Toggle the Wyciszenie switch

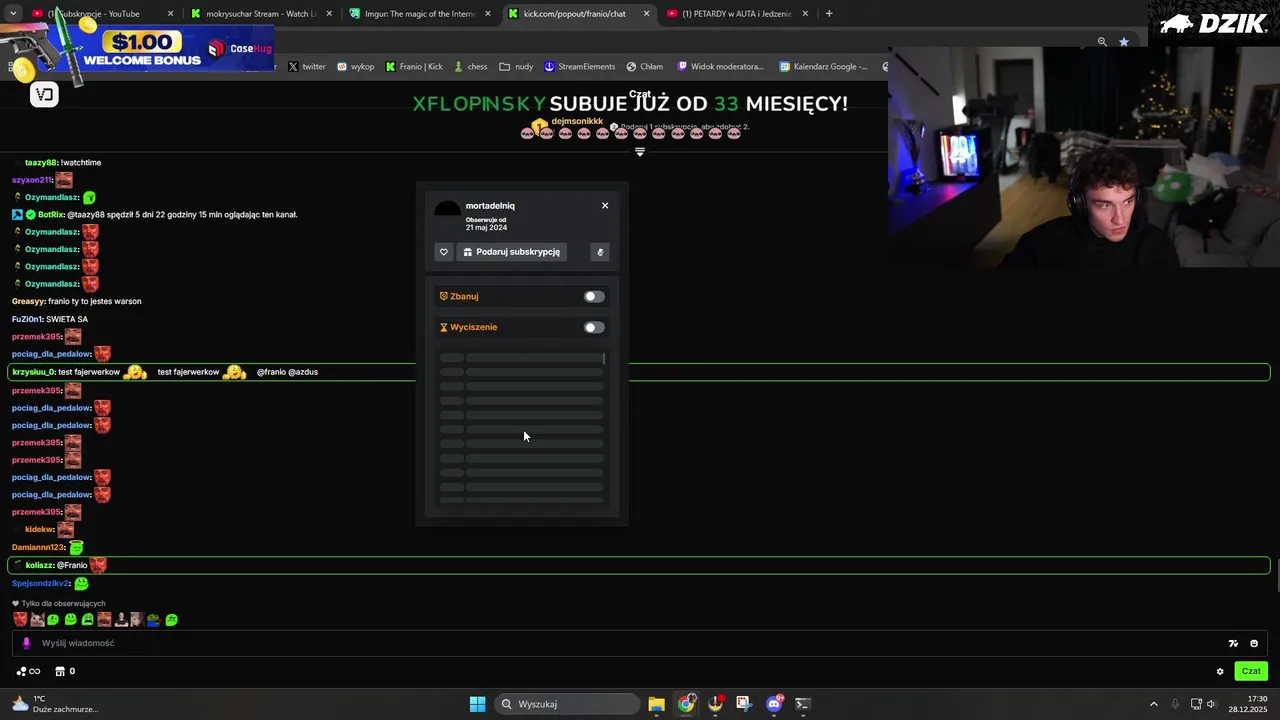pyautogui.click(x=594, y=327)
